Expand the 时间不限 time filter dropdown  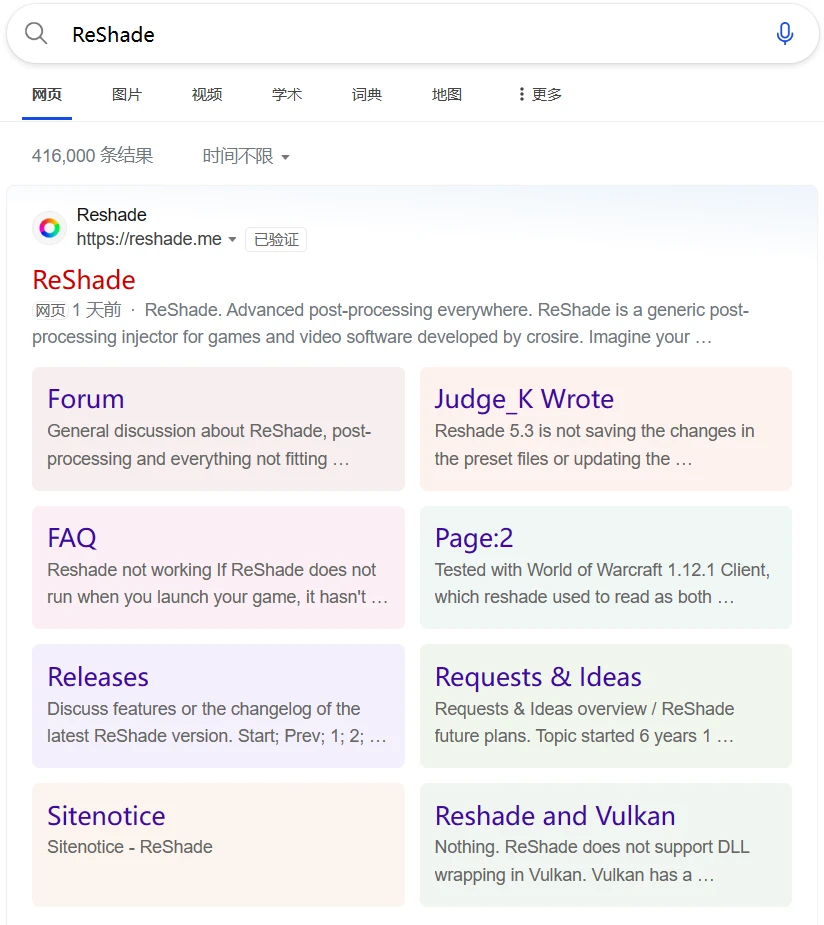246,156
